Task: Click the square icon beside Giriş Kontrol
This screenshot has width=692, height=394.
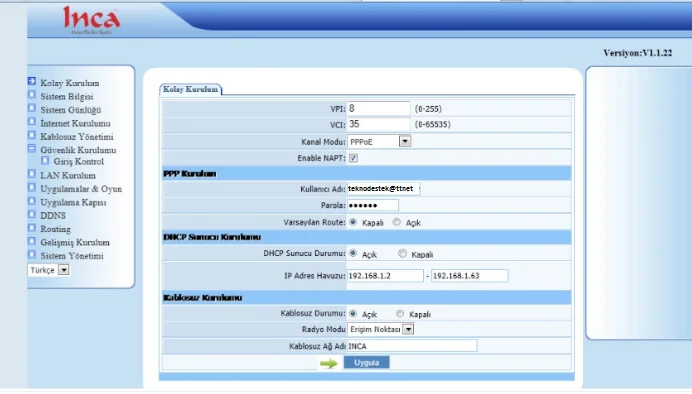Action: [45, 160]
